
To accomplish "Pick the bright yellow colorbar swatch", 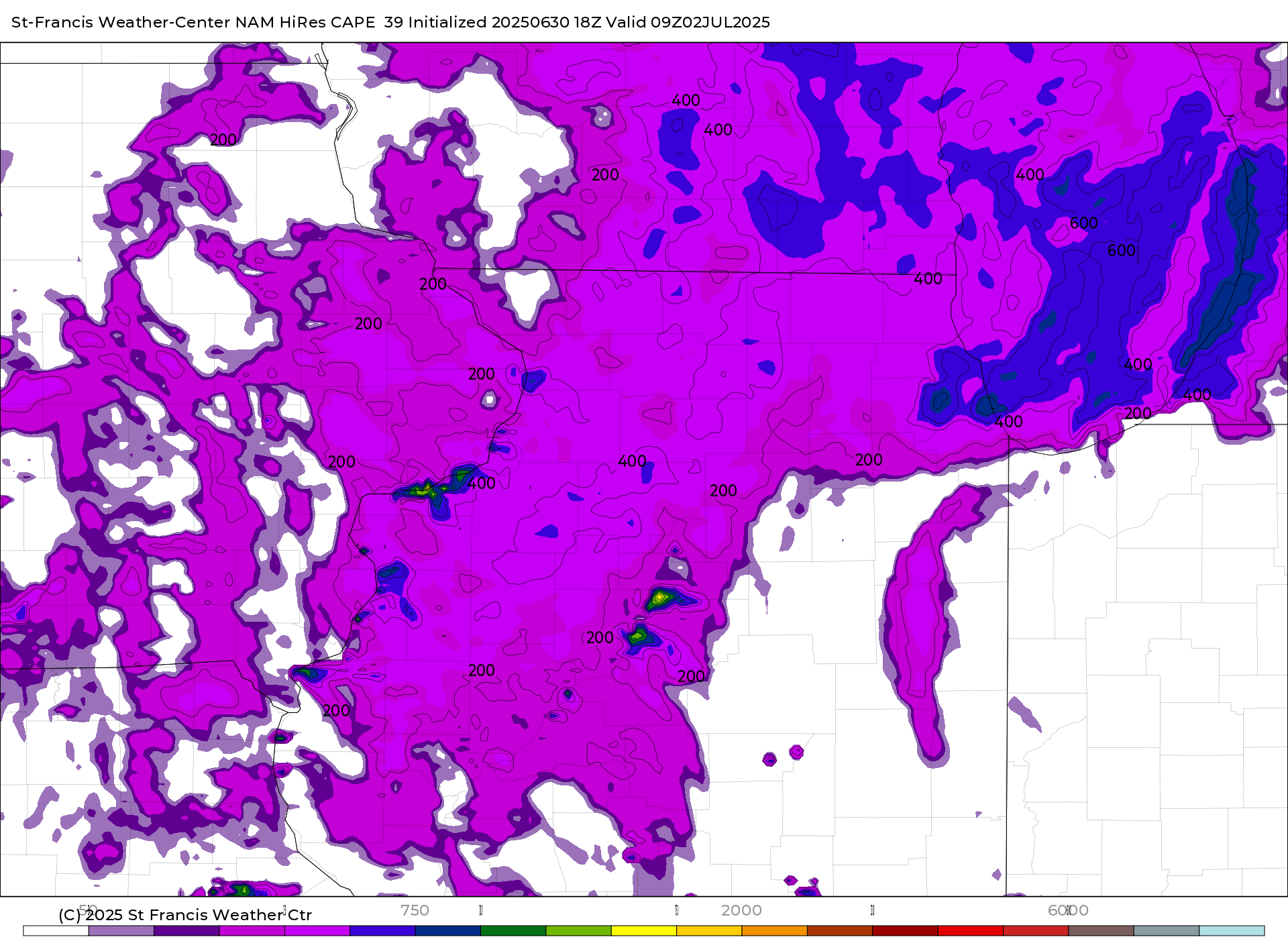I will [644, 931].
